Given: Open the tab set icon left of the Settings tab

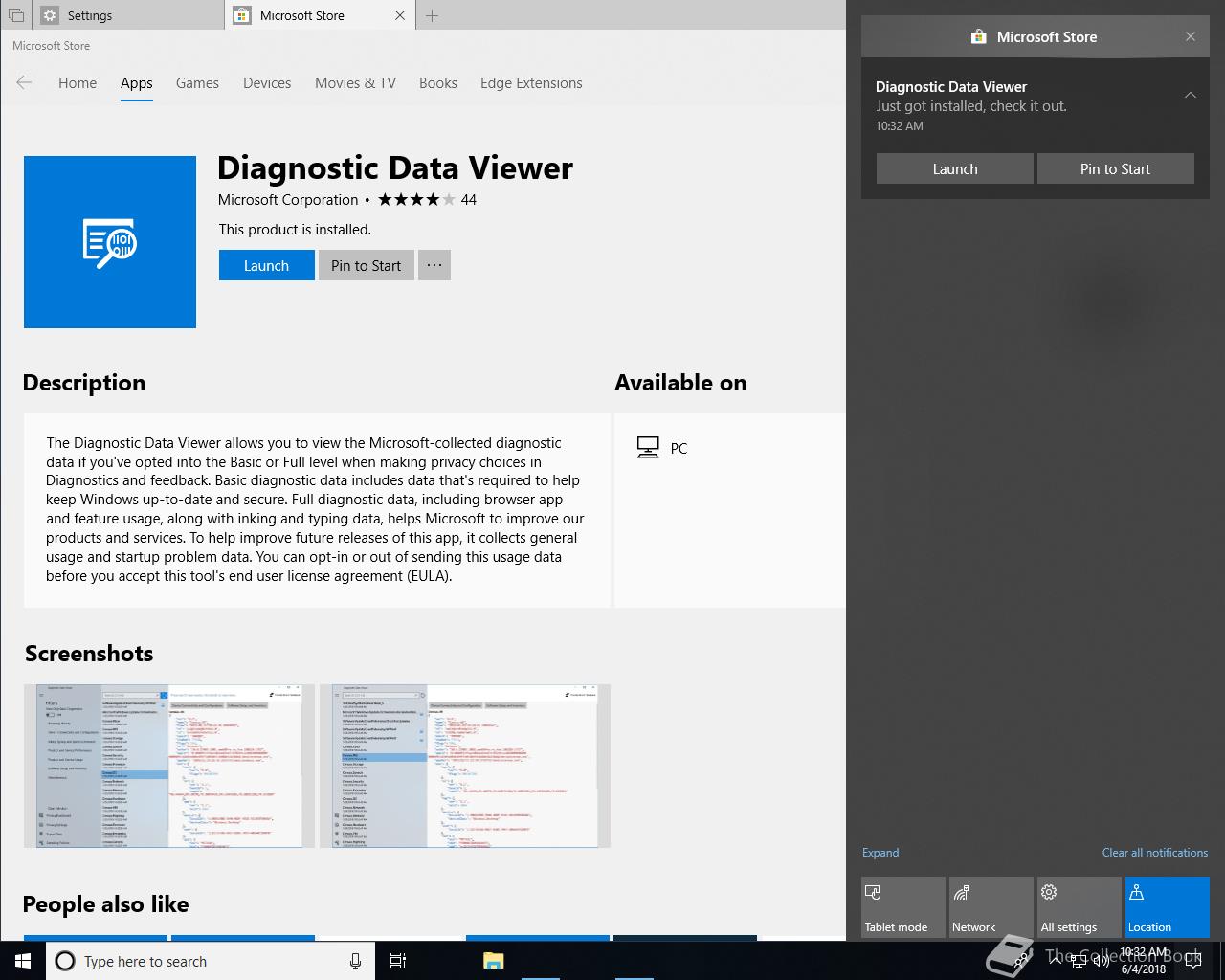Looking at the screenshot, I should pos(15,15).
